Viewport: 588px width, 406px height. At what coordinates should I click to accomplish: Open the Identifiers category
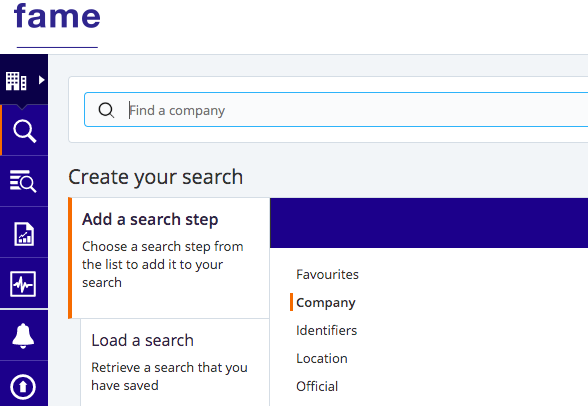(x=326, y=330)
